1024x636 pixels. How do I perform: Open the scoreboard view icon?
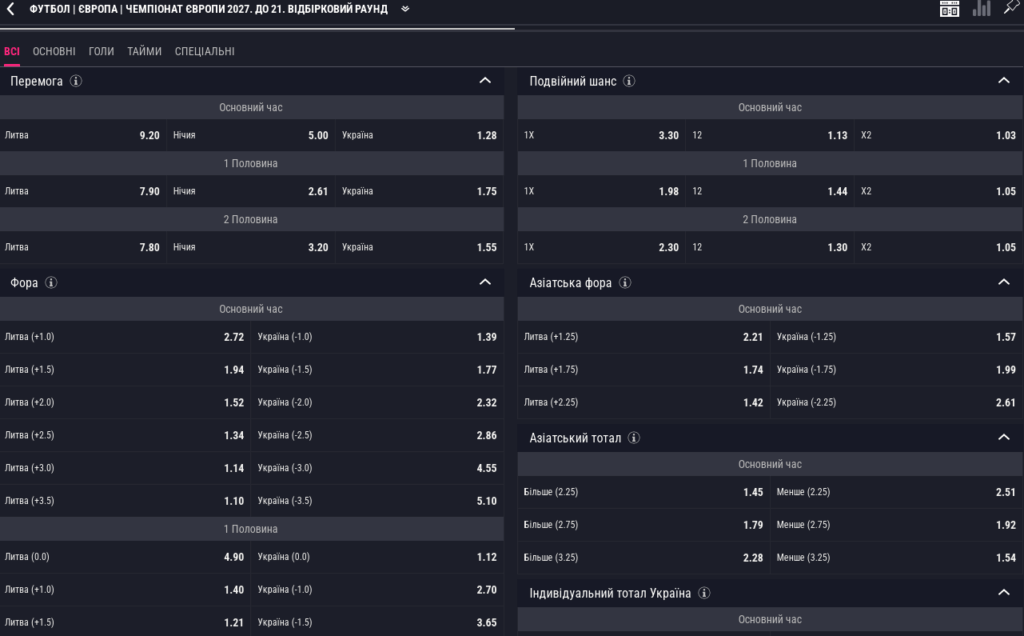(949, 9)
